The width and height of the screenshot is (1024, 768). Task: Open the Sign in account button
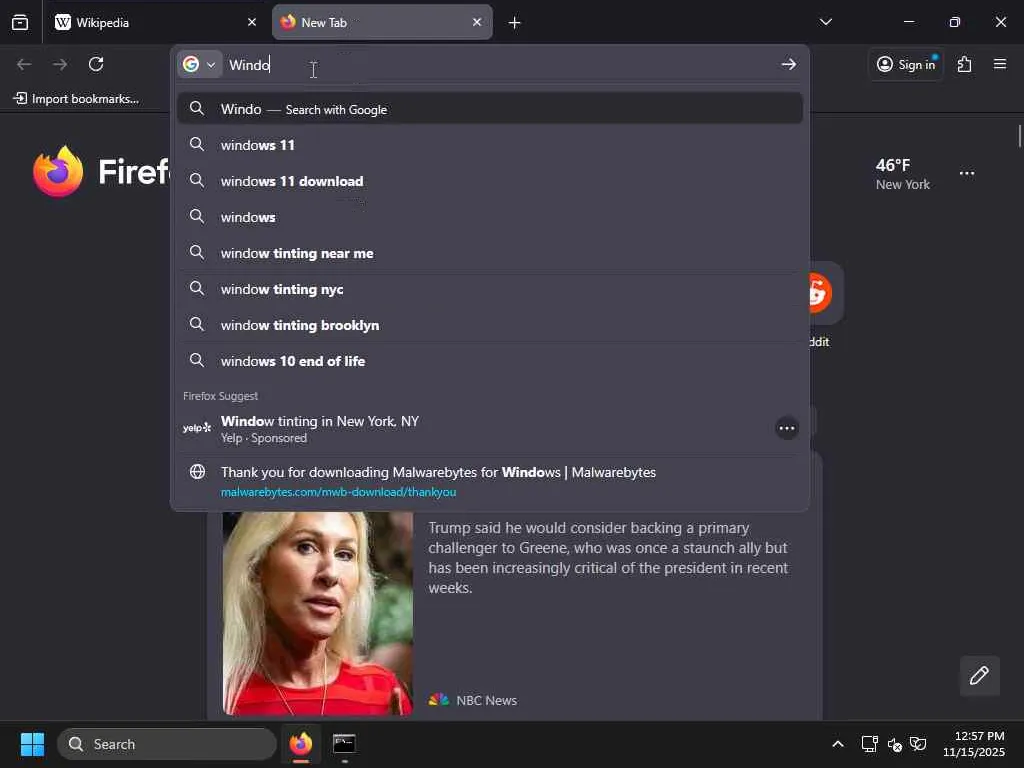906,64
